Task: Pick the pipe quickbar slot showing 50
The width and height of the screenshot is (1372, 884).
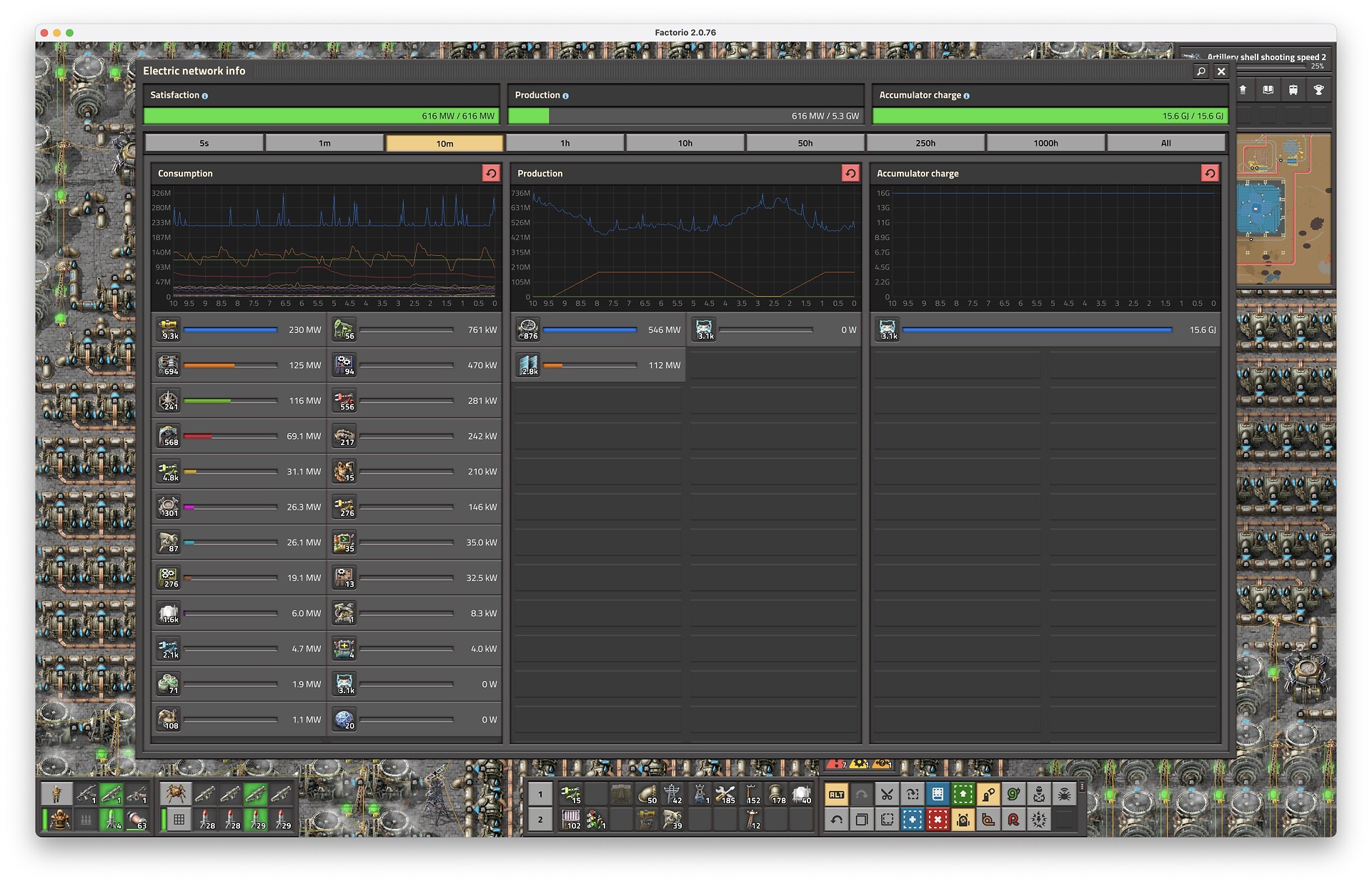Action: coord(647,794)
